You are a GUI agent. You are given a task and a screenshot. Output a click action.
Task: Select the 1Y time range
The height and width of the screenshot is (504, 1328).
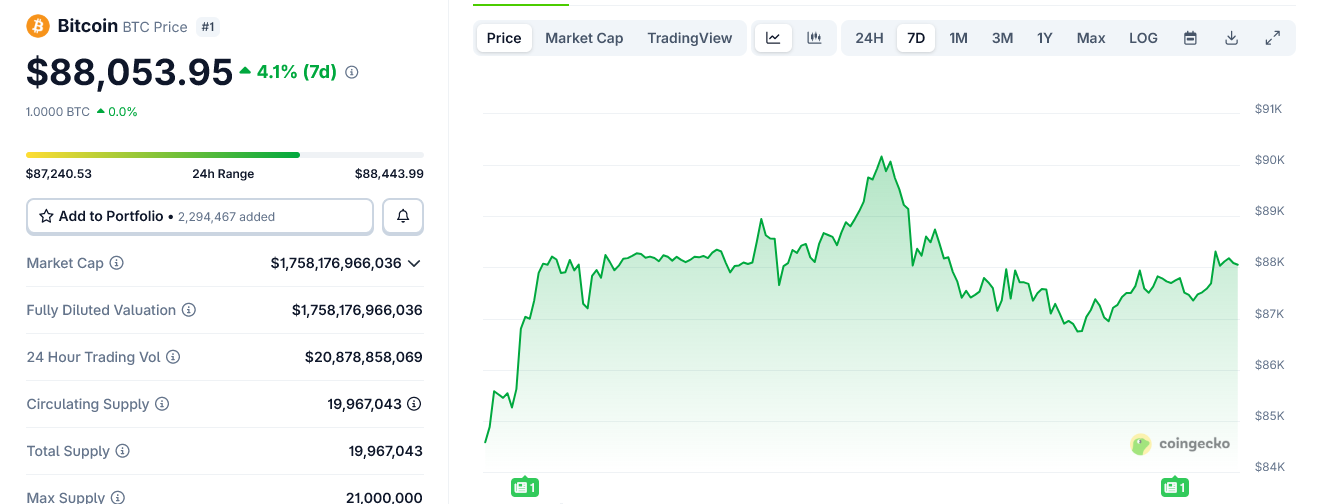1045,38
